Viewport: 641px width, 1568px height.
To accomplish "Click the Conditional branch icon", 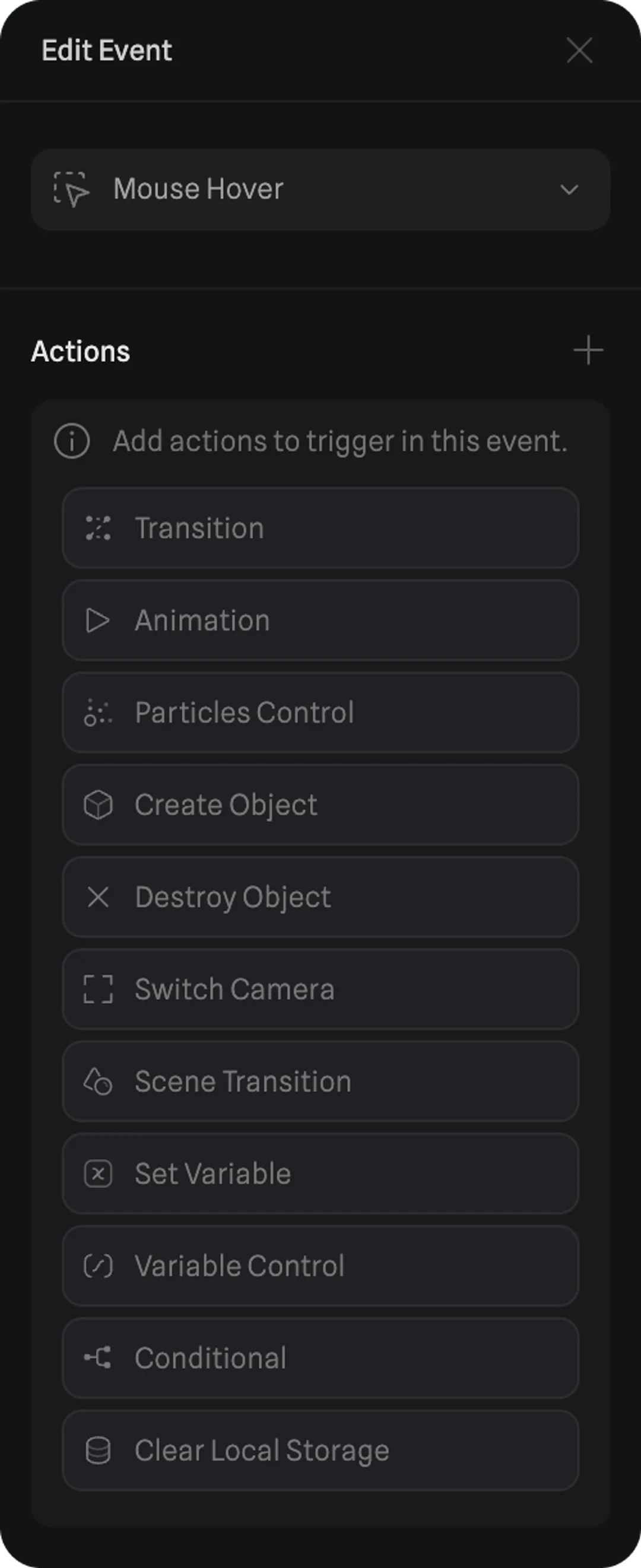I will click(98, 1358).
